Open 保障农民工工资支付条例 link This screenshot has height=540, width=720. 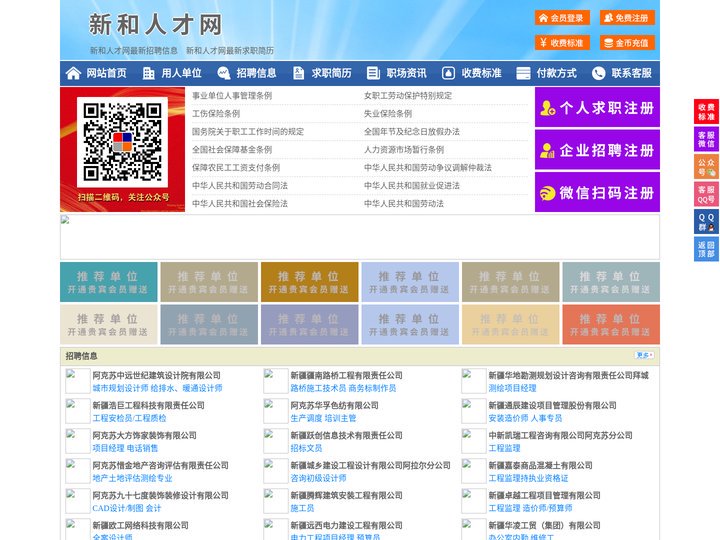236,167
